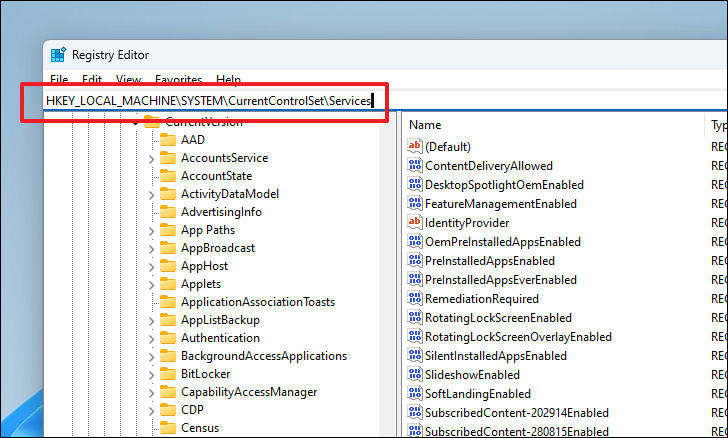
Task: Expand the App Paths key
Action: [151, 231]
